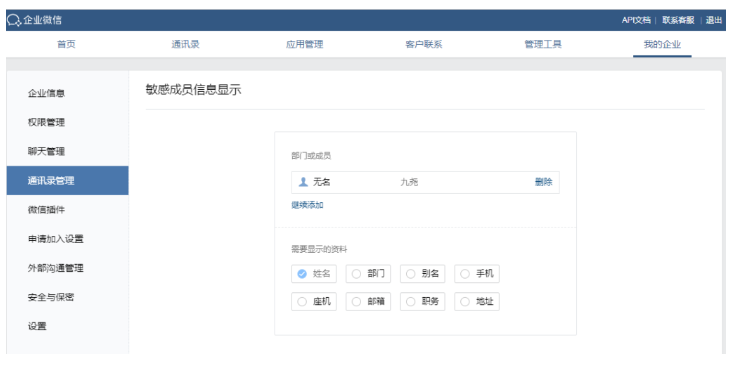The height and width of the screenshot is (366, 736).
Task: Select the 管理工具 tab
Action: (543, 45)
